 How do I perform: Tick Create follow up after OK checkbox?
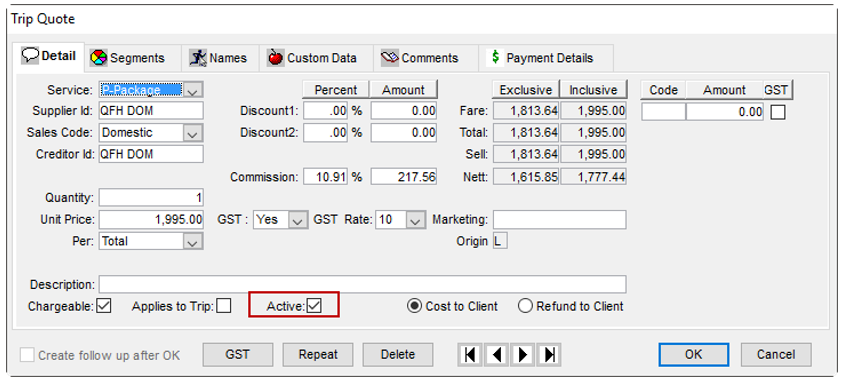click(x=27, y=355)
